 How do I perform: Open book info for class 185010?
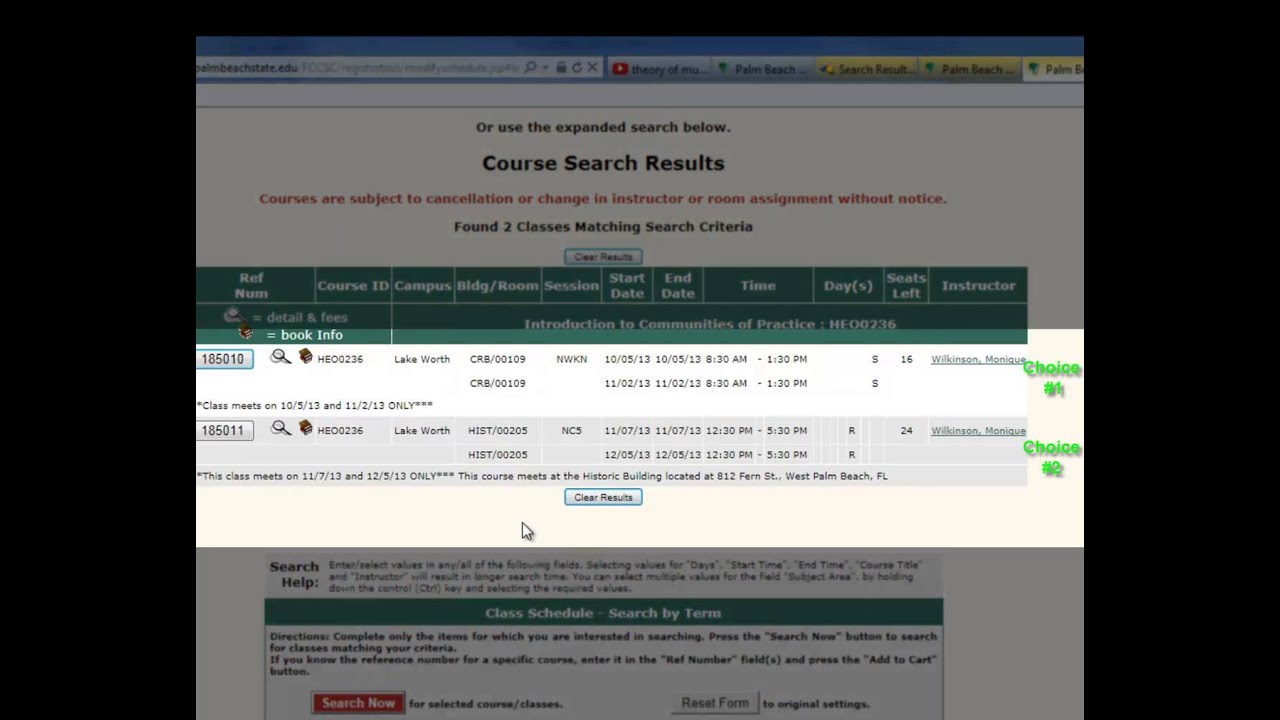coord(306,357)
